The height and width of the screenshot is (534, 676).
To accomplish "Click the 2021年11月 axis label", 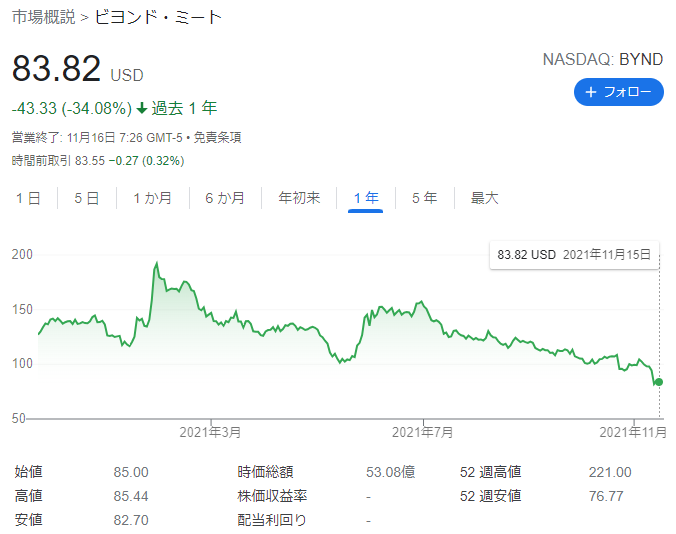I will pyautogui.click(x=633, y=432).
